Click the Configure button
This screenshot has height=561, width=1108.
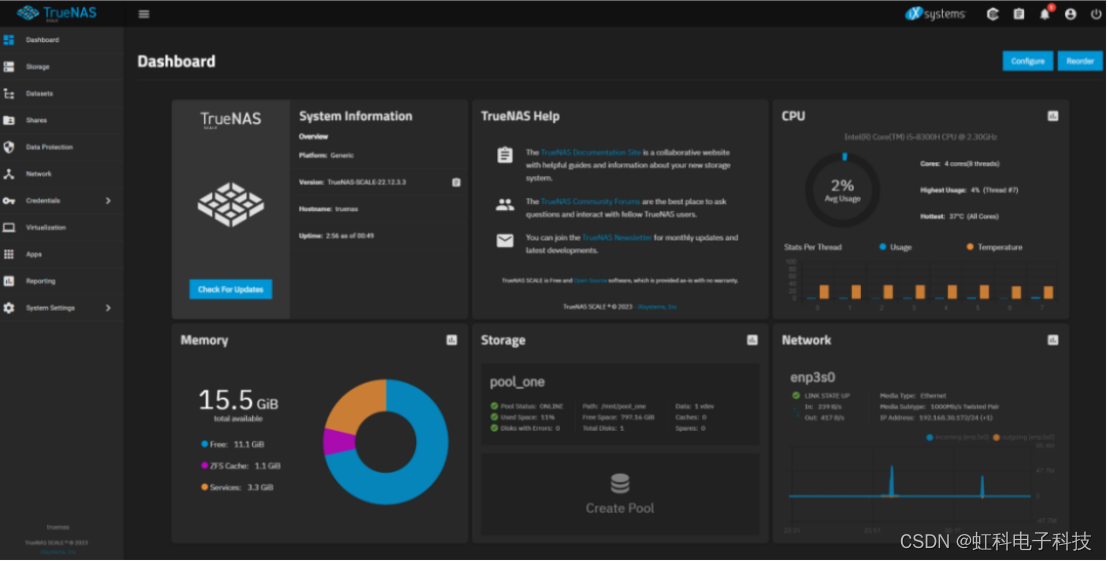point(1027,61)
